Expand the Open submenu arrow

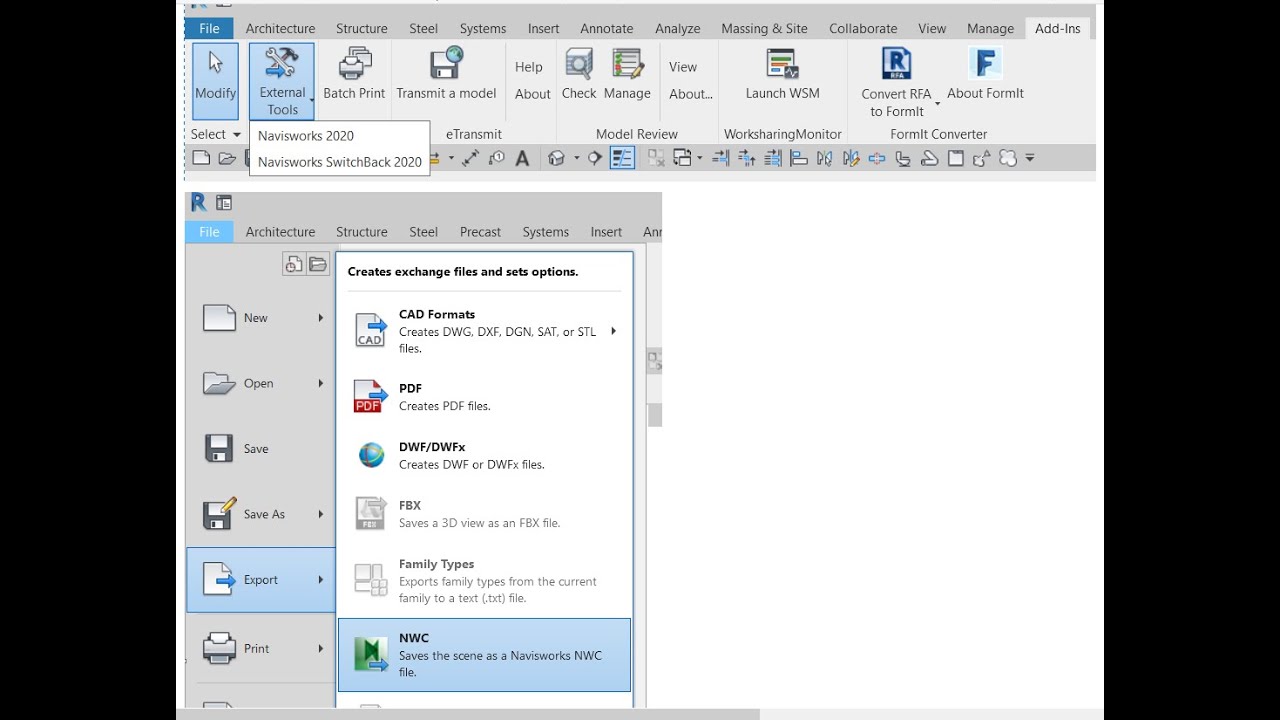[x=321, y=383]
